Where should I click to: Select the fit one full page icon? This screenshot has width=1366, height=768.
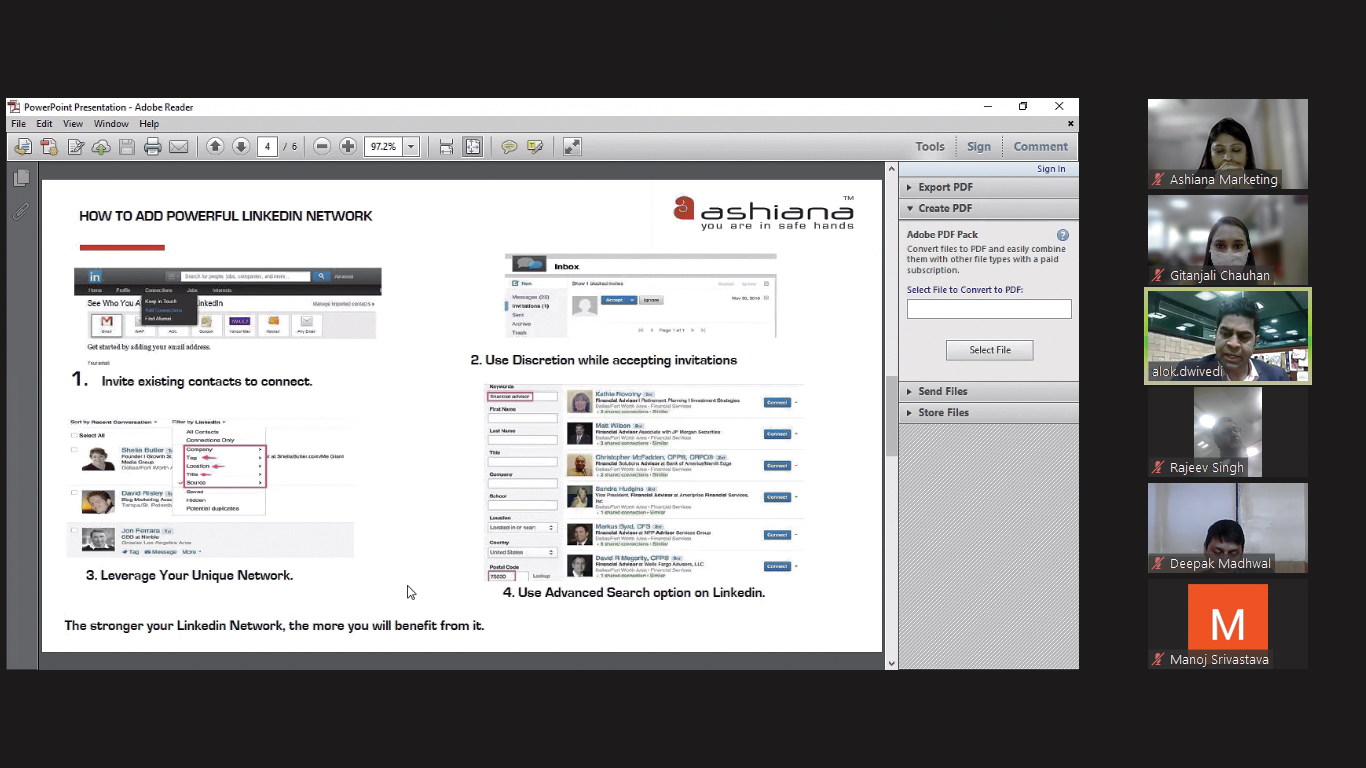(x=473, y=147)
